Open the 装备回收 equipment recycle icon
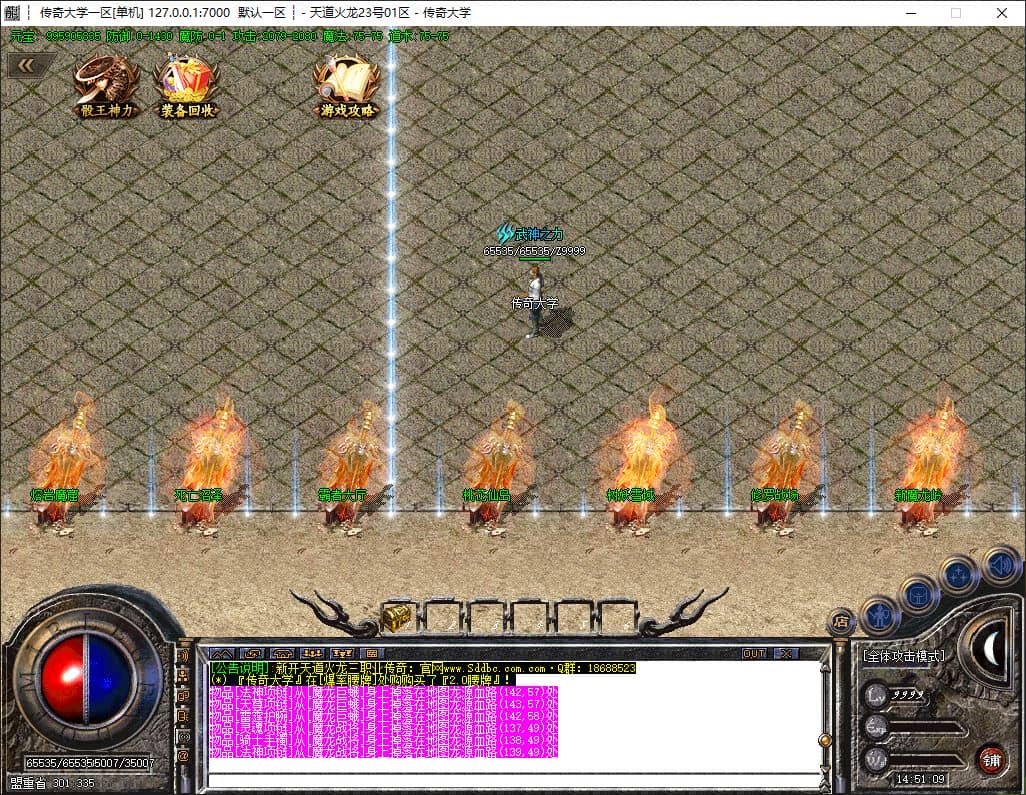 186,87
